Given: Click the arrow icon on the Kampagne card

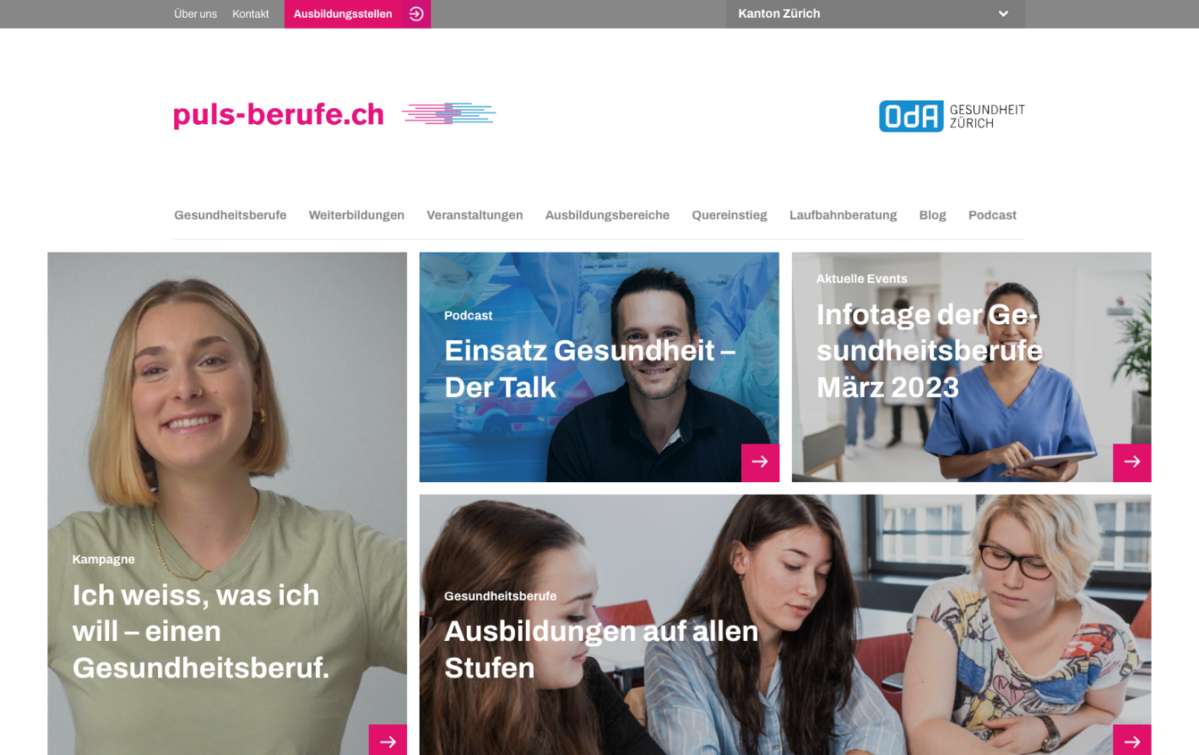Looking at the screenshot, I should click(x=388, y=740).
